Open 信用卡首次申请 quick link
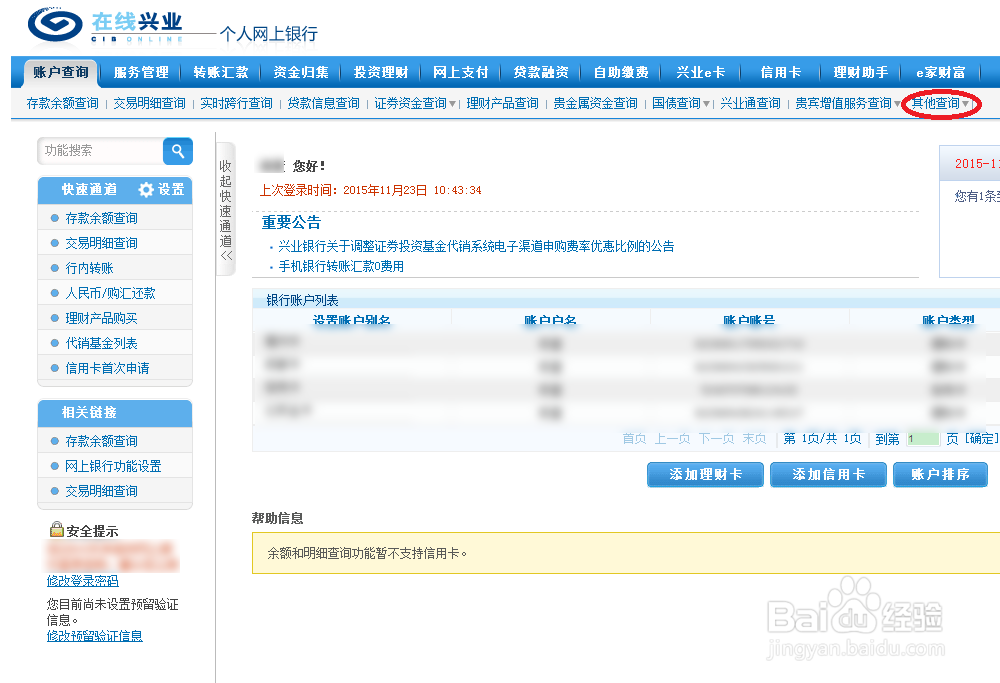The width and height of the screenshot is (1000, 683). point(107,368)
